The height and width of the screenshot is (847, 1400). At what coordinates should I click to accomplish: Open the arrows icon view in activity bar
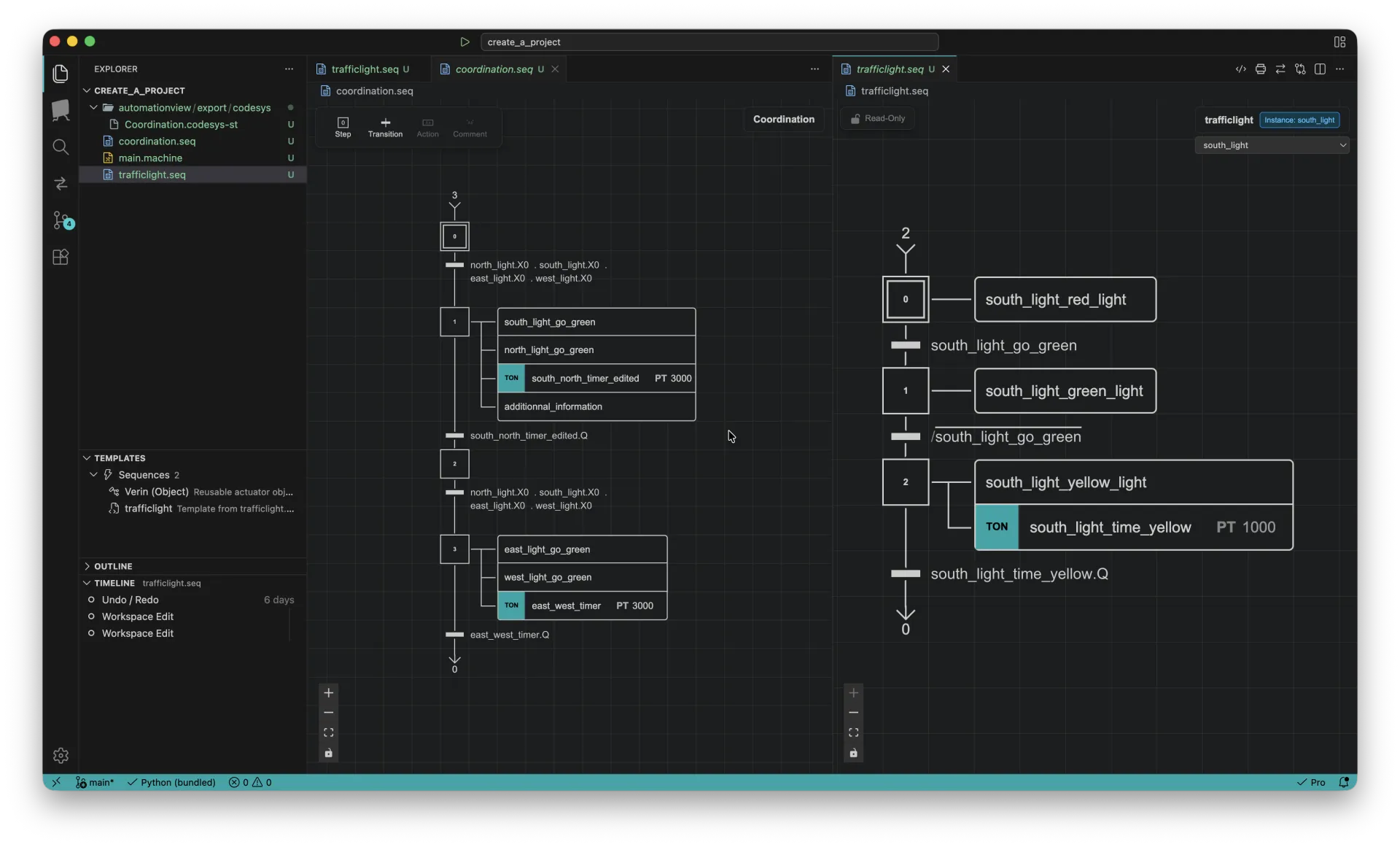pyautogui.click(x=61, y=183)
